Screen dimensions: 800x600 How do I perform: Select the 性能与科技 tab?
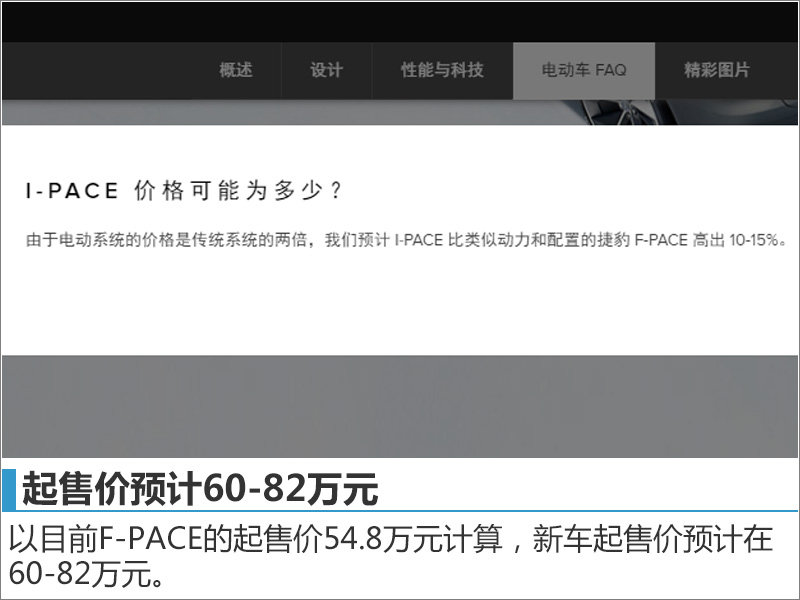(x=442, y=70)
